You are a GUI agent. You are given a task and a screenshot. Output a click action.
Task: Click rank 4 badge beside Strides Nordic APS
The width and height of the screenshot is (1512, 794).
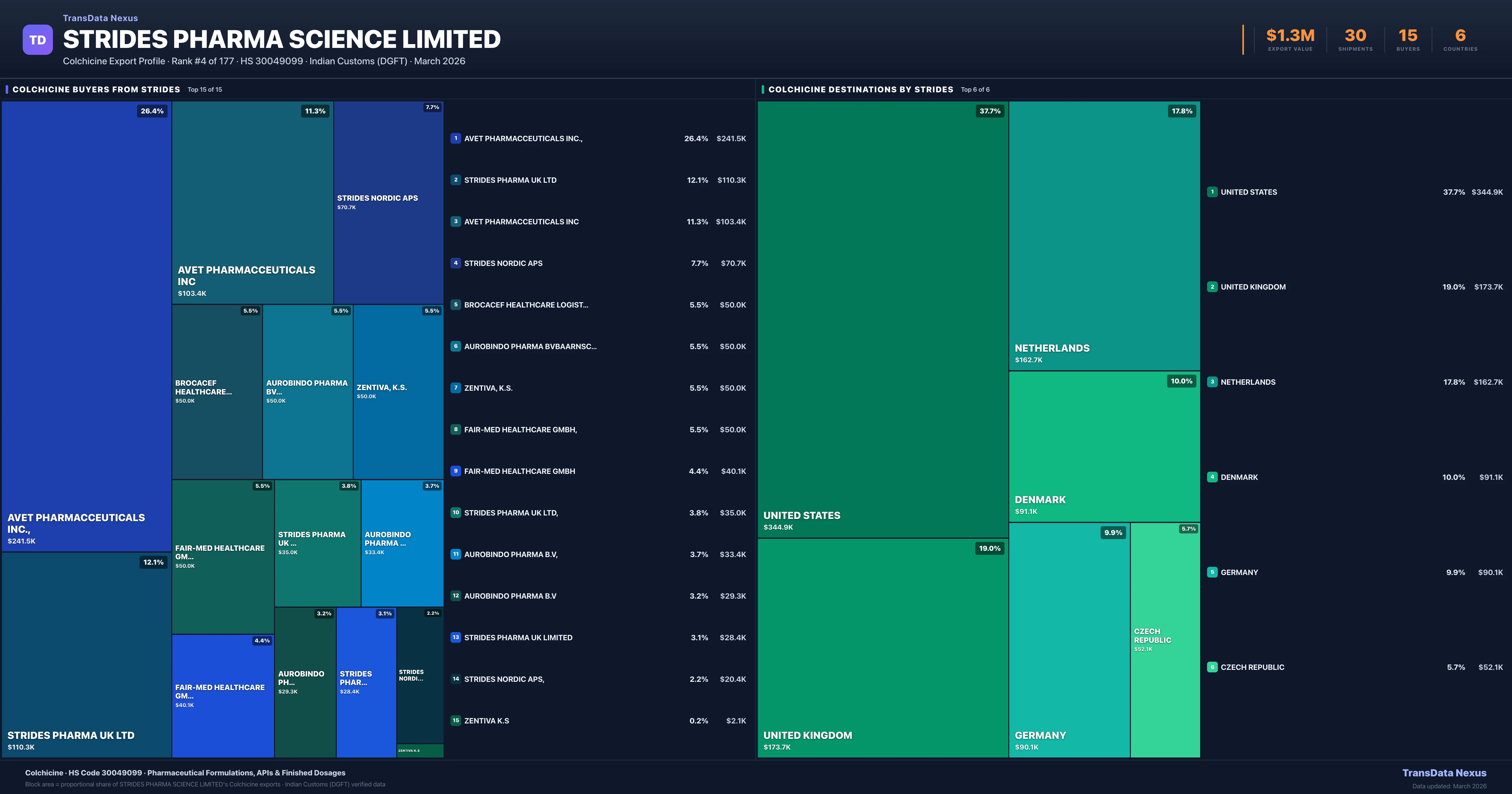[x=455, y=263]
